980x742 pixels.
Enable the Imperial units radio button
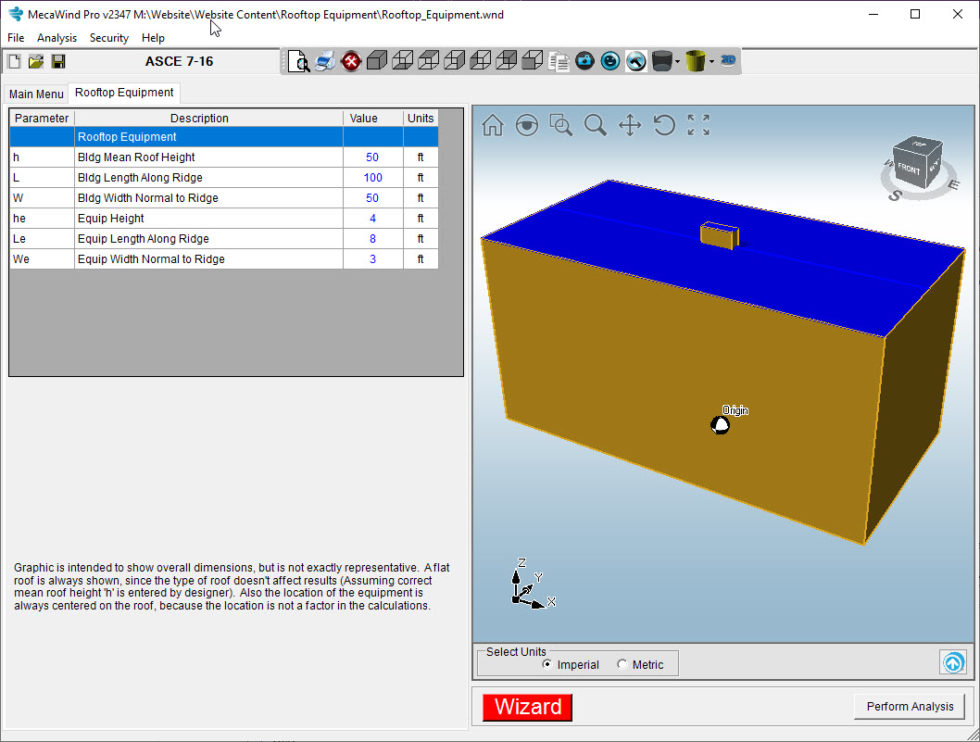tap(548, 664)
